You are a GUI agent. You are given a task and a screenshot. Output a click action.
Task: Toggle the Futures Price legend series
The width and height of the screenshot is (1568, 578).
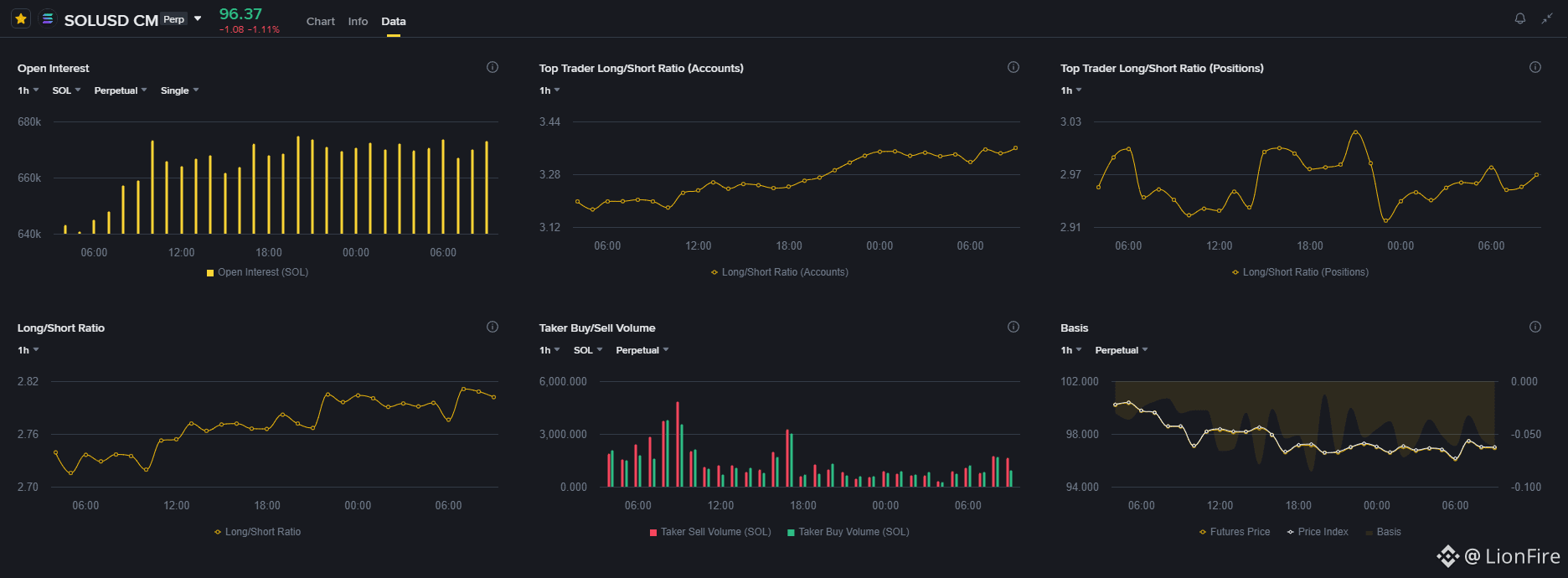click(x=1235, y=532)
